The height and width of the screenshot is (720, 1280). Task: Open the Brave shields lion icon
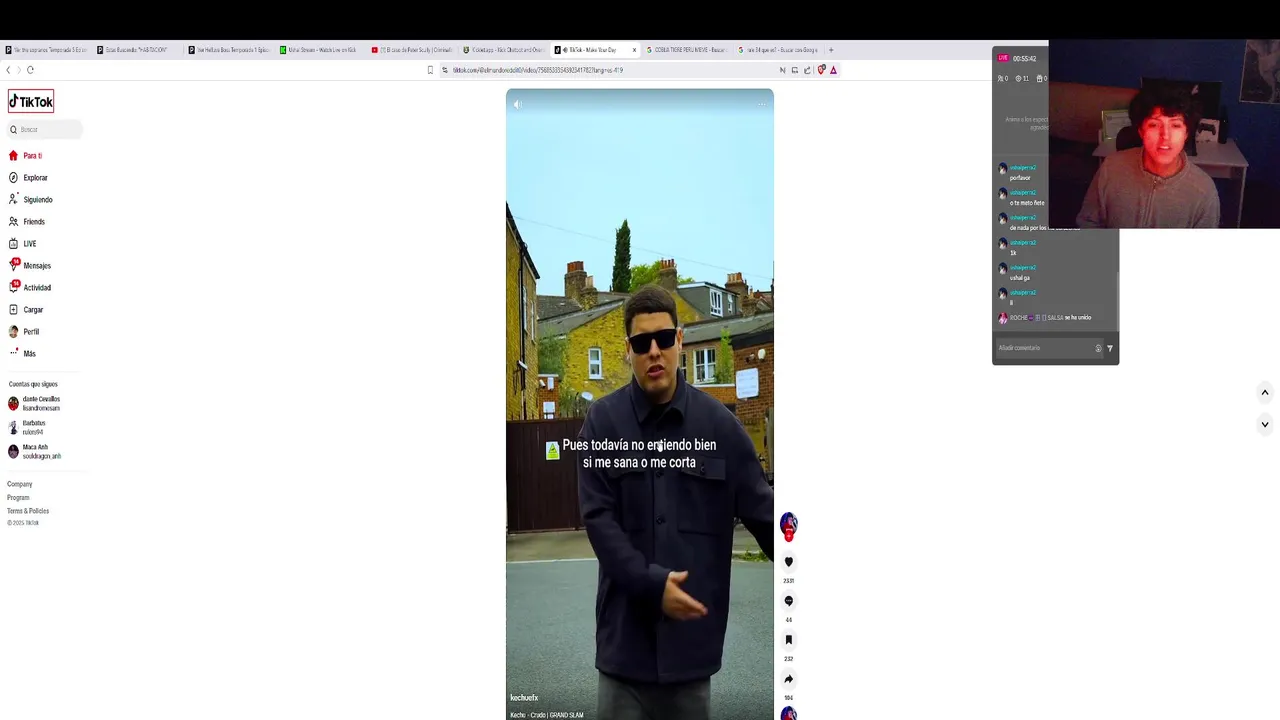coord(821,70)
